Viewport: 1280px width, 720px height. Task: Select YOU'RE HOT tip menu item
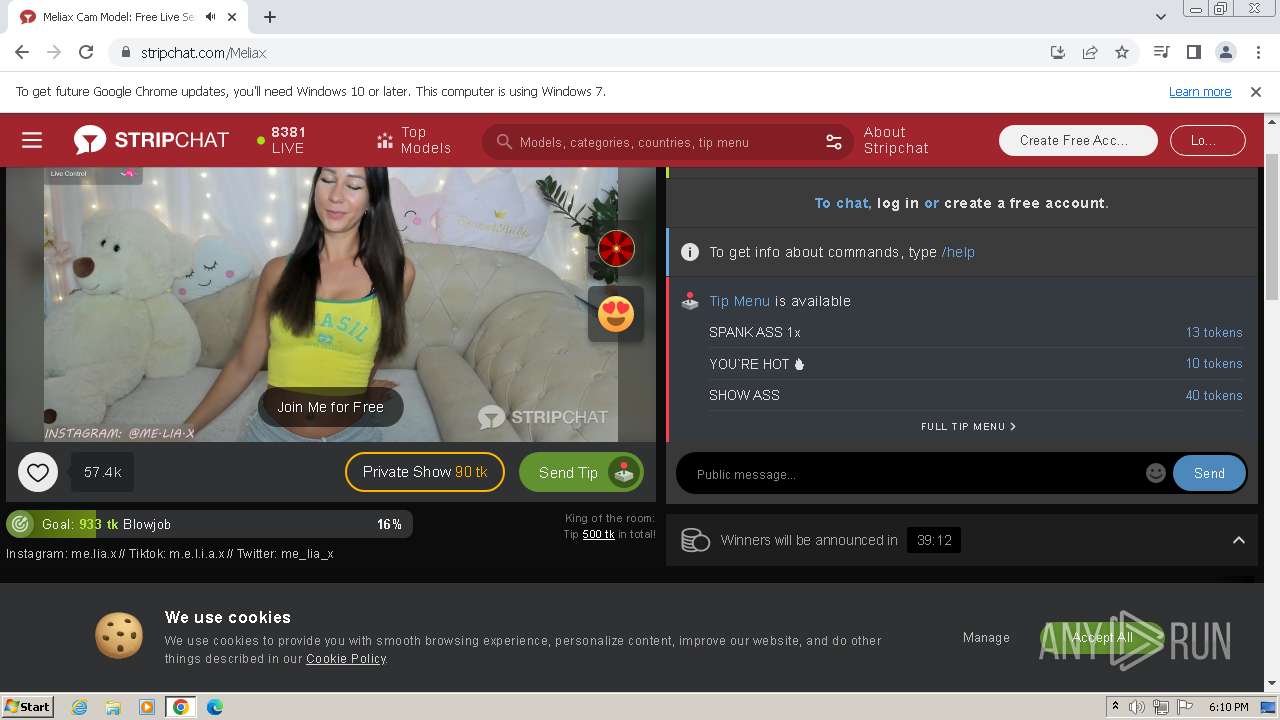tap(975, 364)
